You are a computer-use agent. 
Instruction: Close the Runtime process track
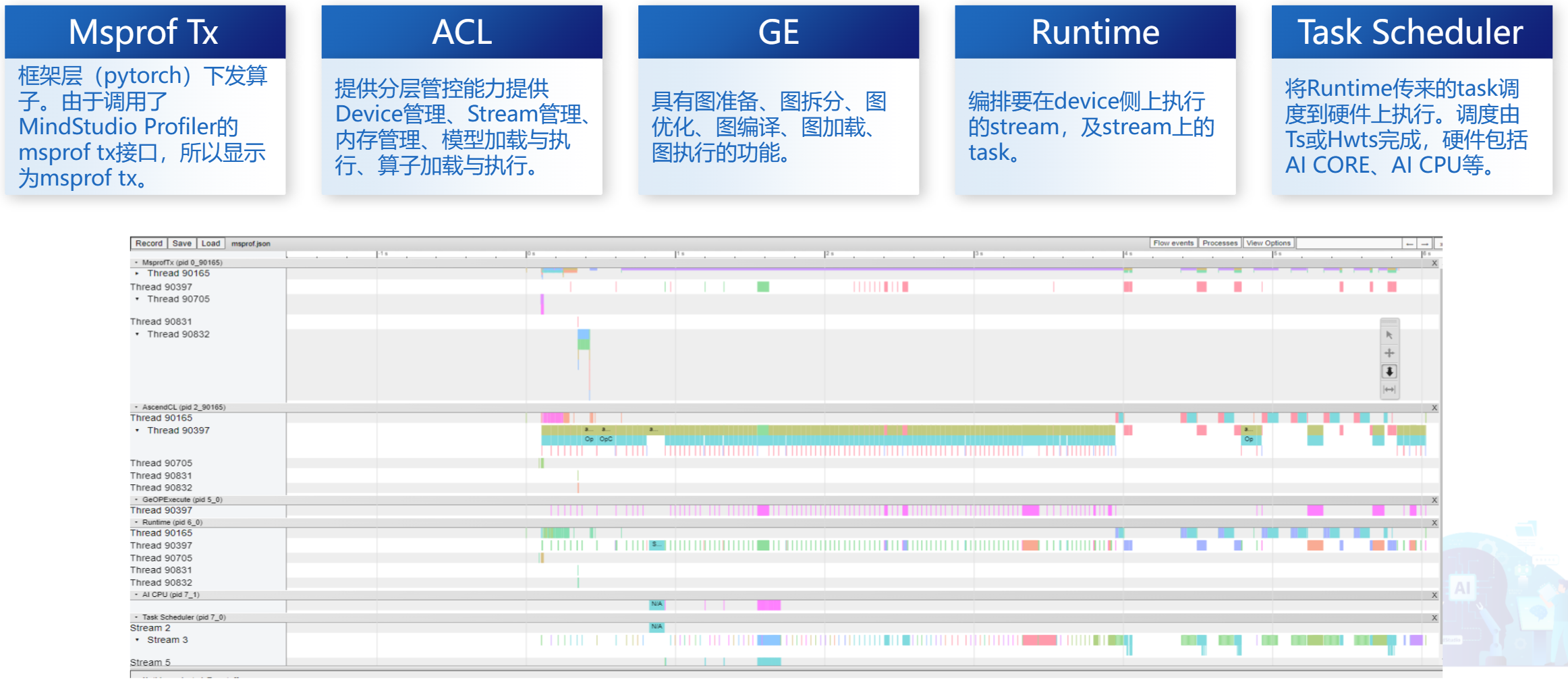pyautogui.click(x=1434, y=523)
